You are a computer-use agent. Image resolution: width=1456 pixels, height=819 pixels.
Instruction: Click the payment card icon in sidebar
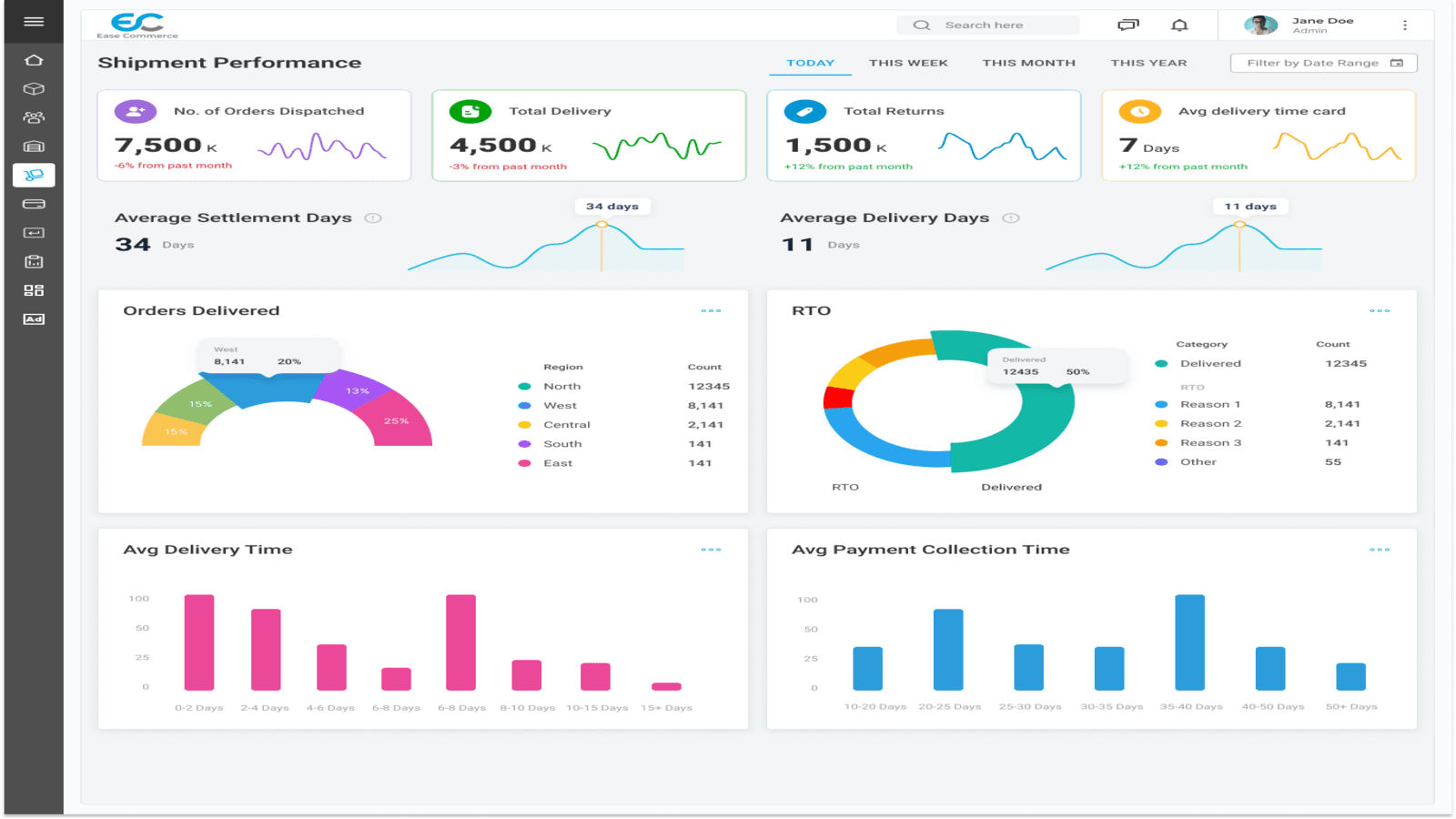(34, 204)
